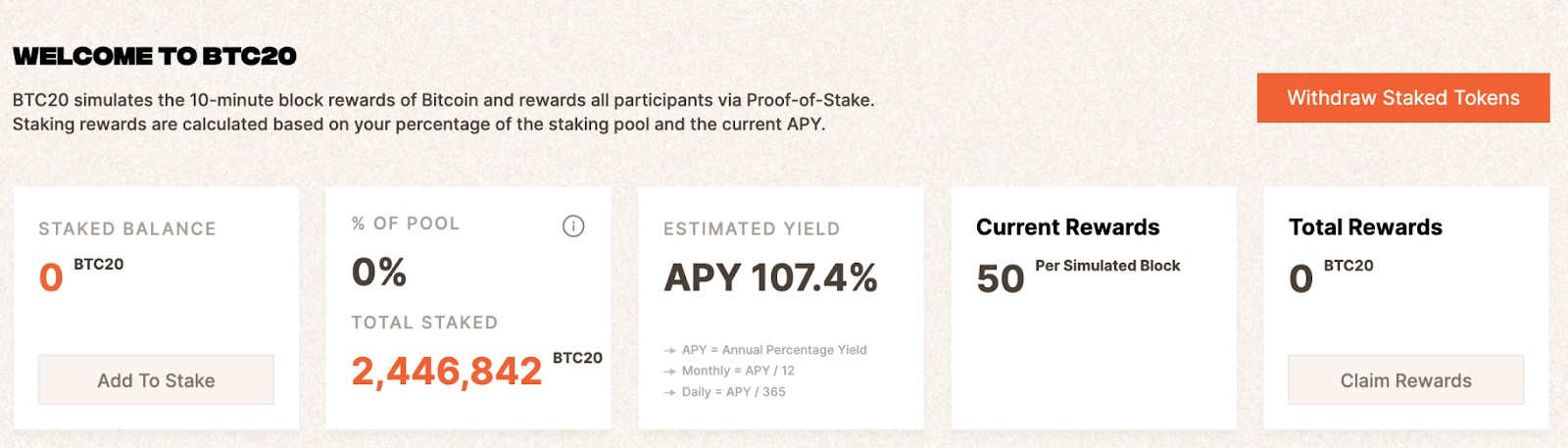Click the Estimated Yield label
This screenshot has height=448, width=1568.
pyautogui.click(x=752, y=228)
